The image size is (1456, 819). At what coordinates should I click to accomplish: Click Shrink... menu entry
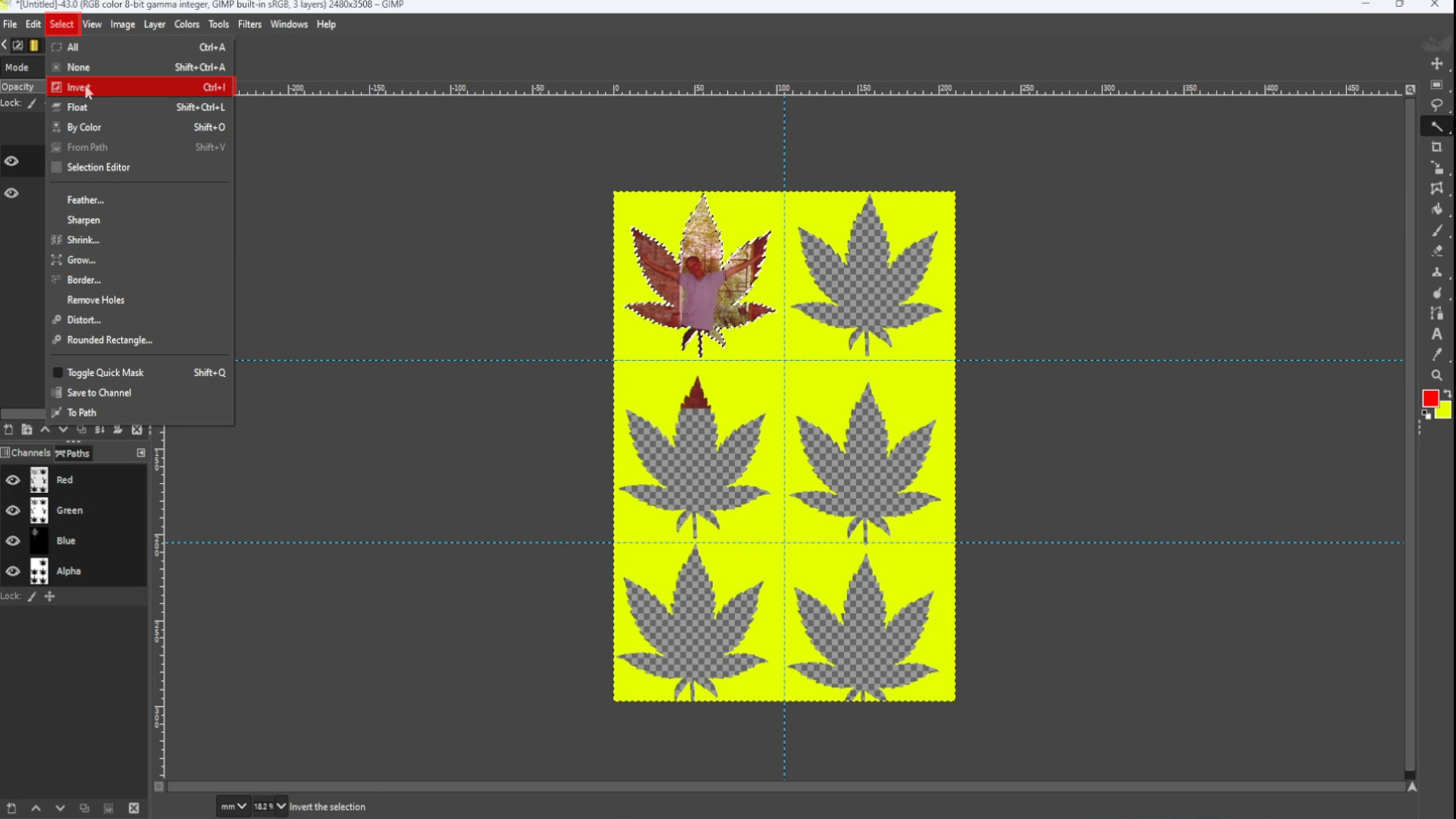[140, 240]
